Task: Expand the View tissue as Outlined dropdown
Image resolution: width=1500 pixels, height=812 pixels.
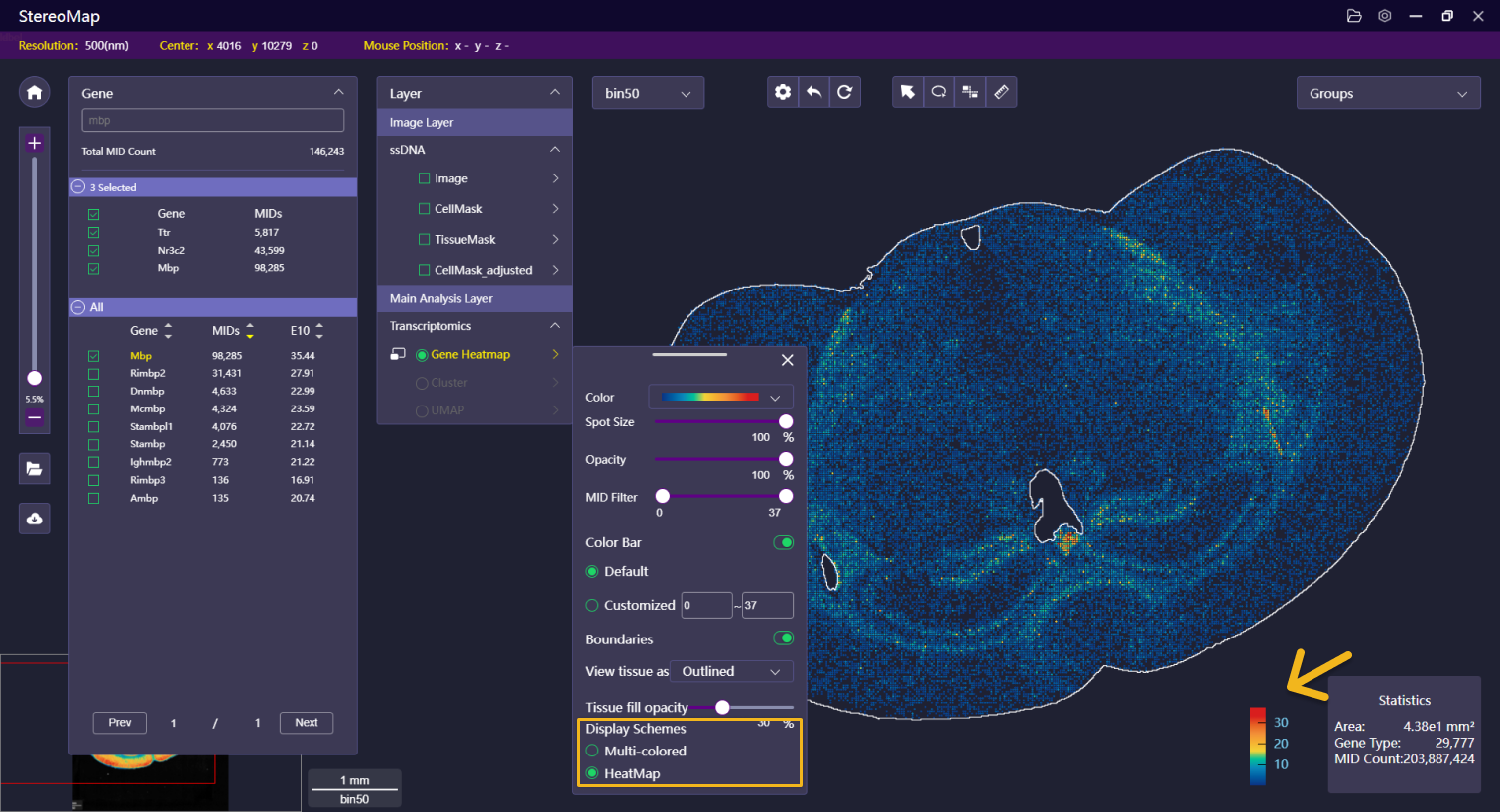Action: (731, 671)
